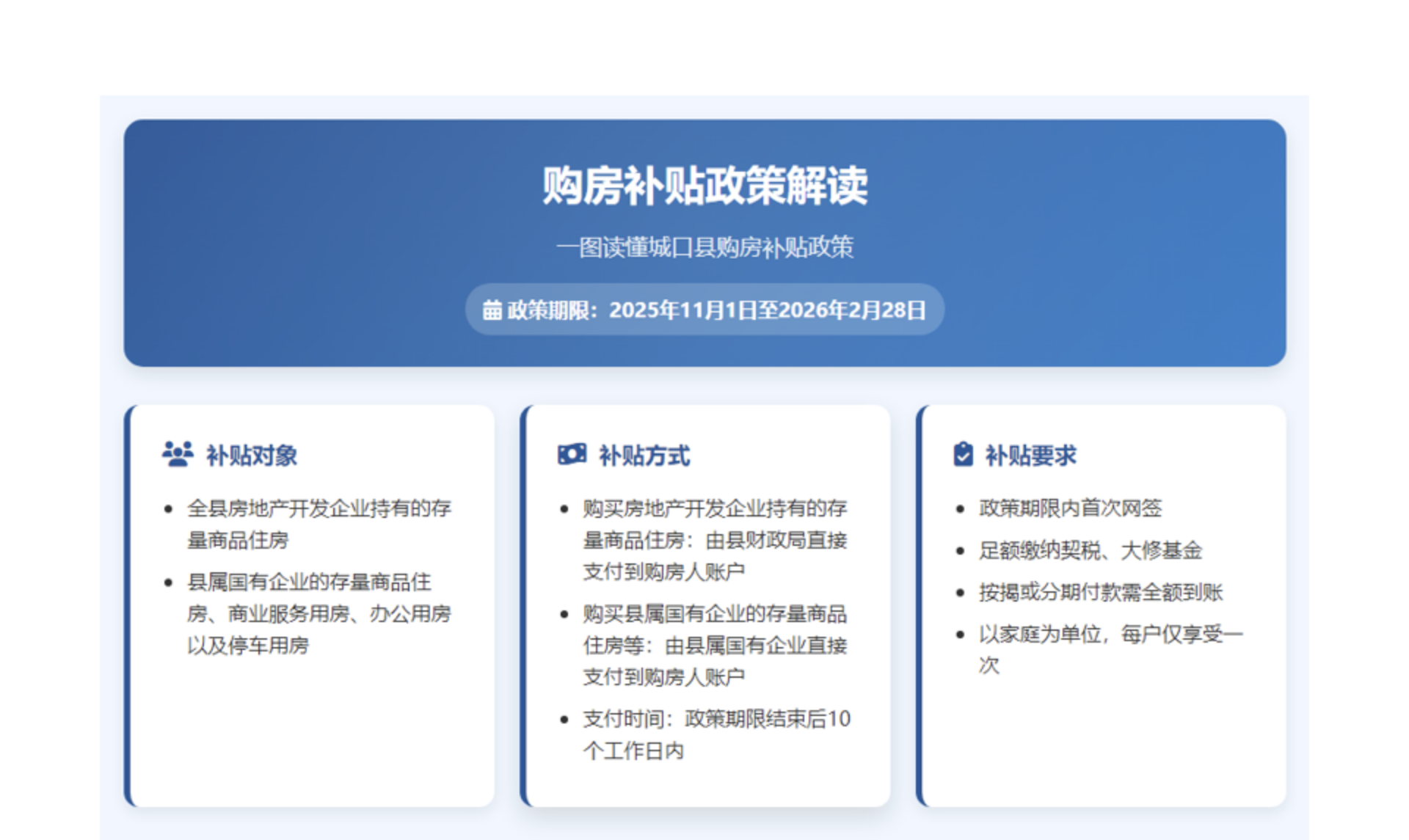This screenshot has height=840, width=1409.
Task: Click bullet 由县属国有企业直接支付到购房人账户
Action: (x=715, y=645)
